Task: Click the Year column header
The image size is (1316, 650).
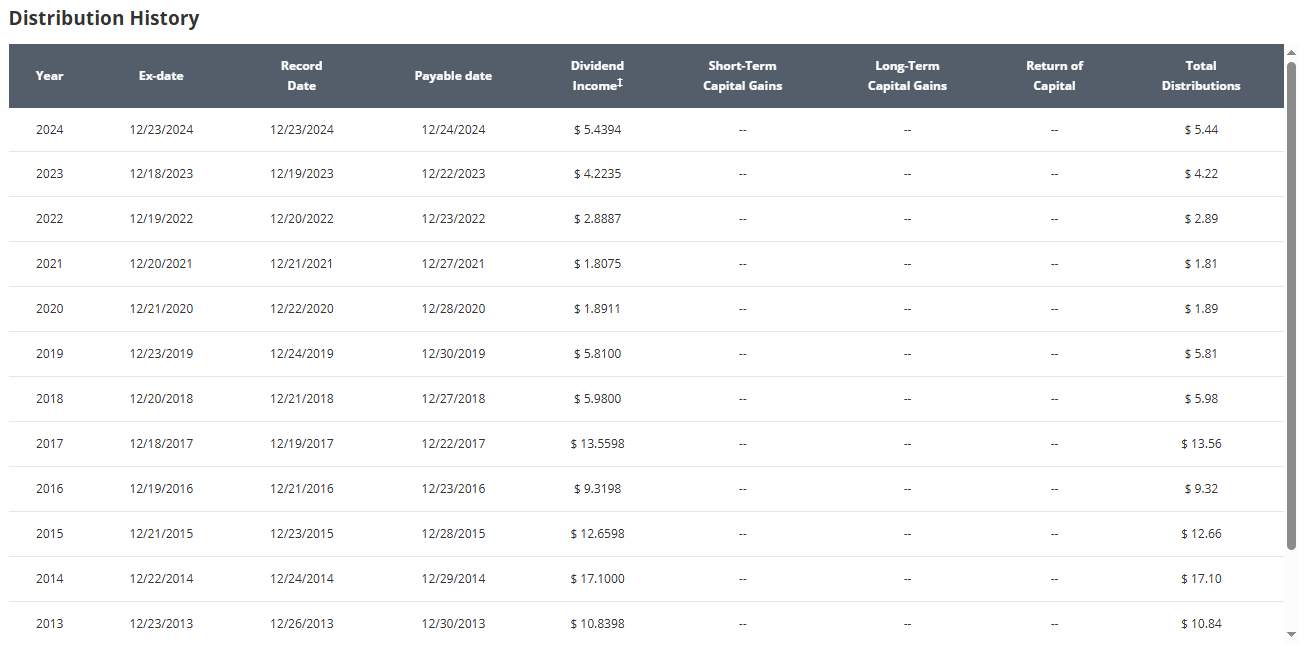Action: pos(49,76)
